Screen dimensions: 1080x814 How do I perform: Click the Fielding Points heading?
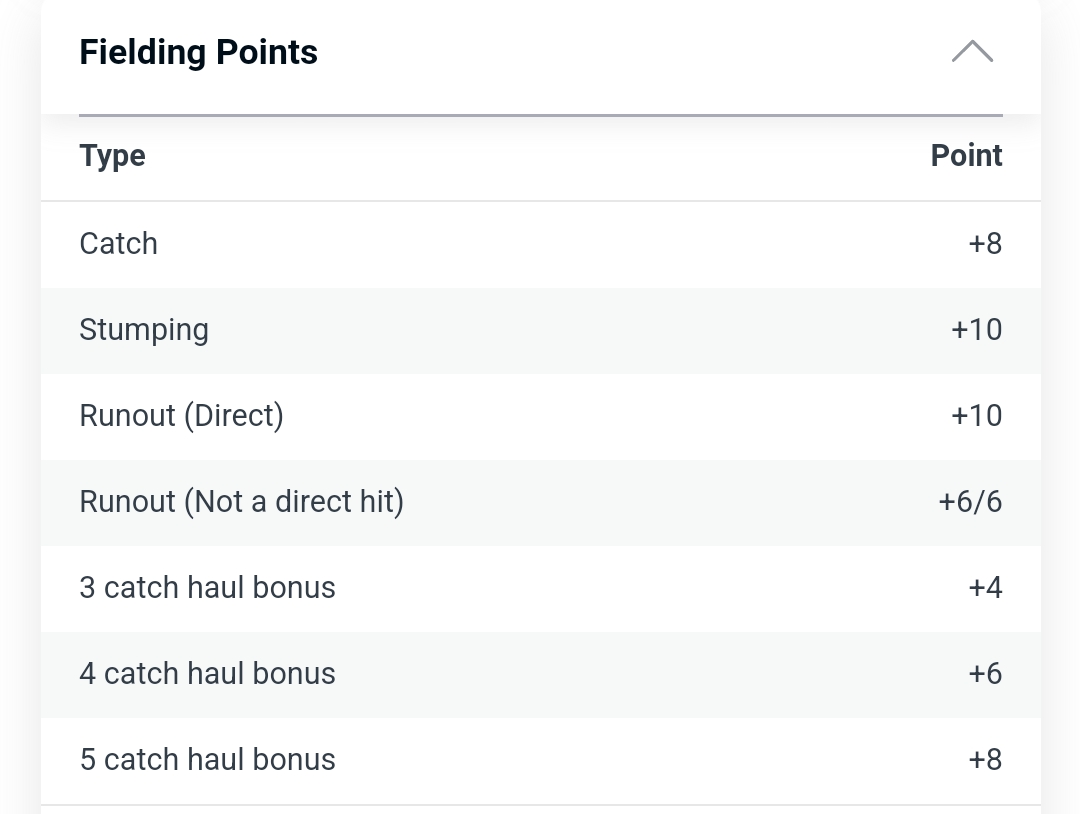[198, 52]
